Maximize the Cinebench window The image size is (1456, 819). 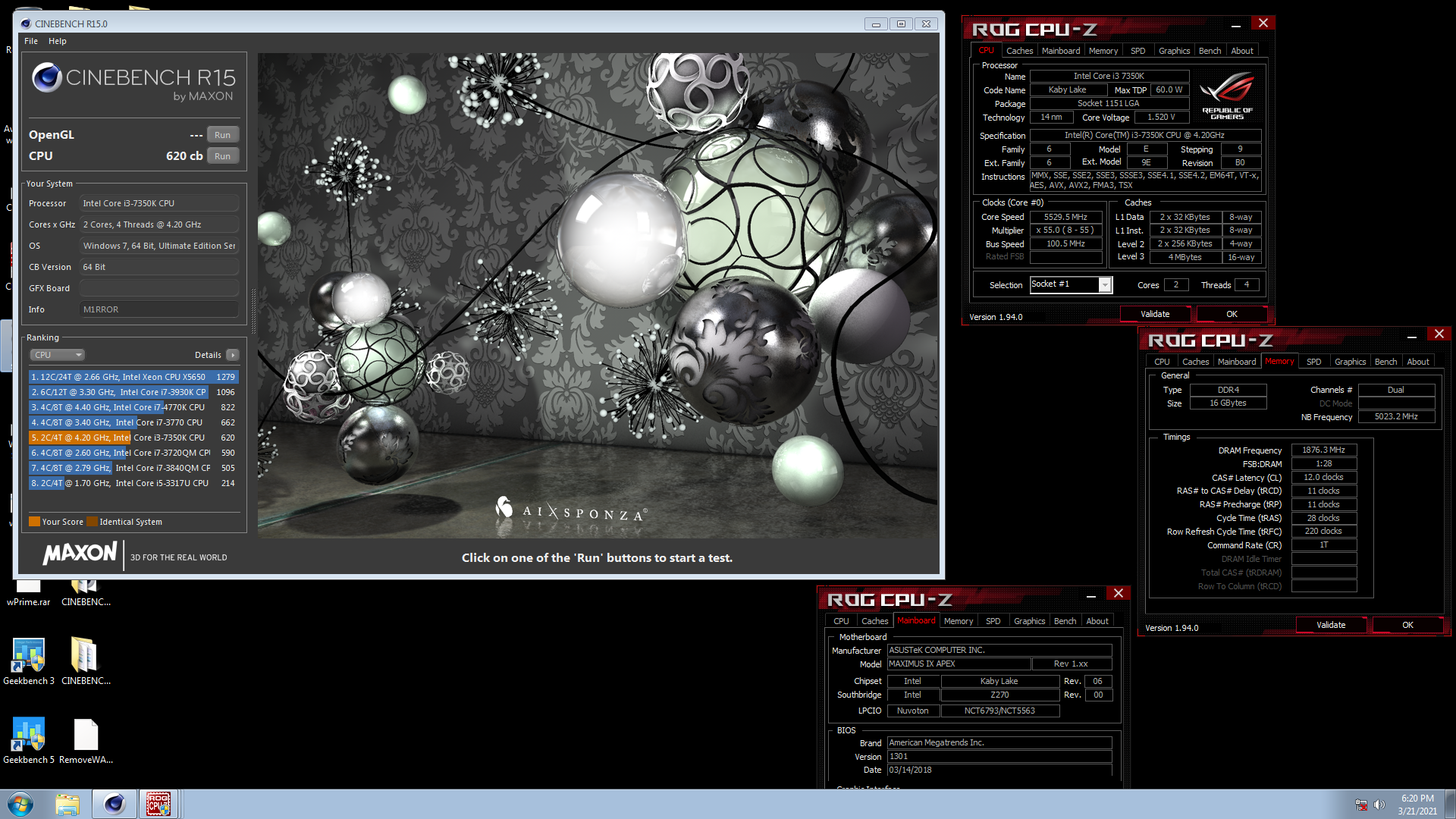tap(901, 24)
